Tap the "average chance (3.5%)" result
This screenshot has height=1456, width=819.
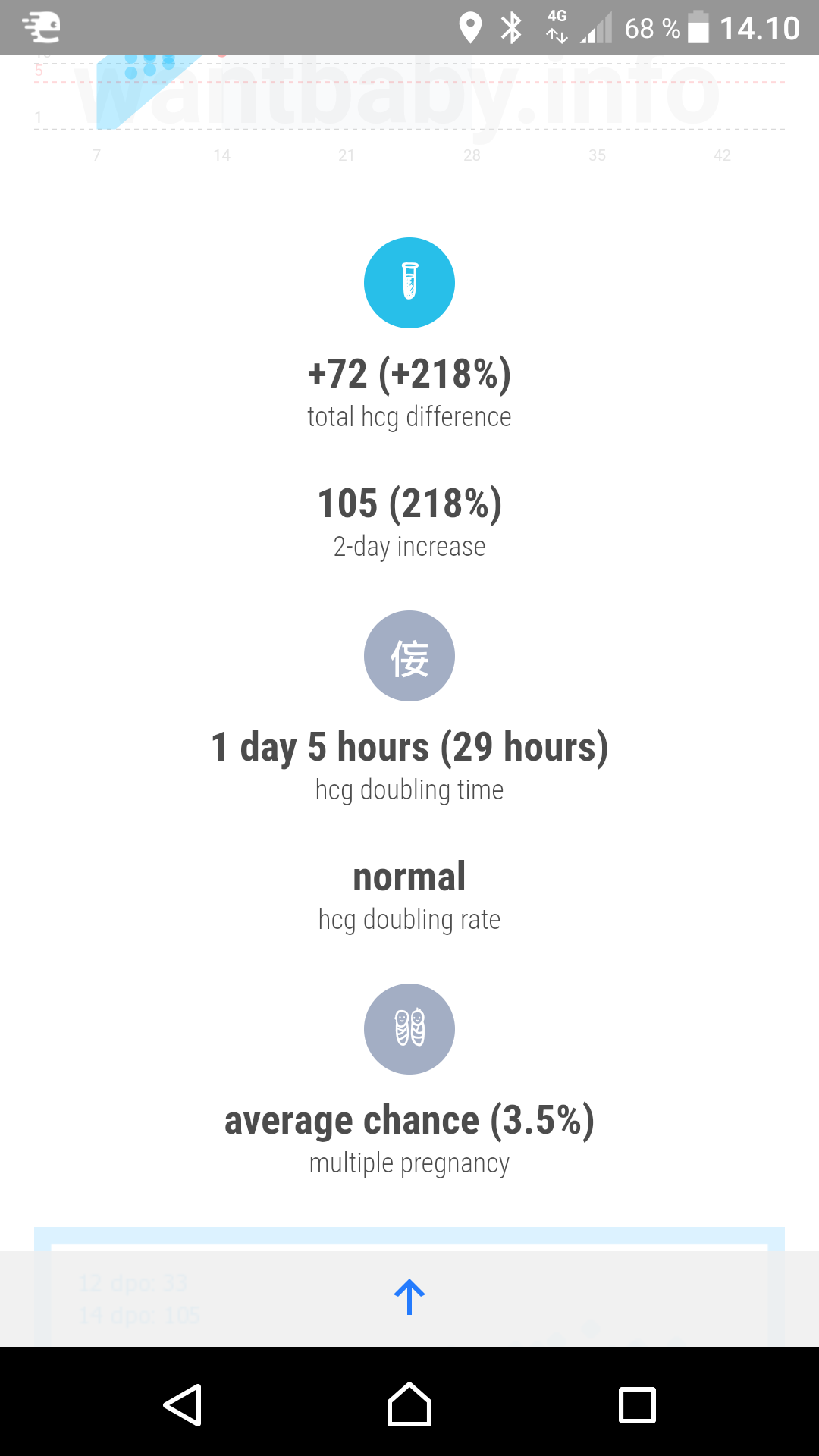coord(409,1121)
